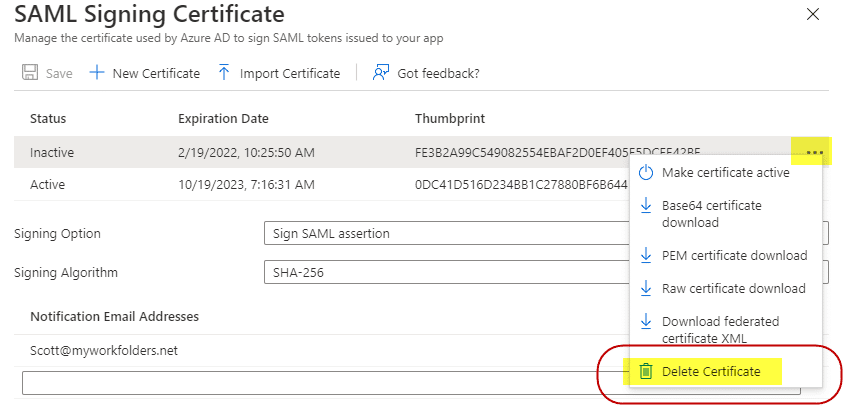Image resolution: width=844 pixels, height=415 pixels.
Task: Click the trash can Delete Certificate icon
Action: (x=646, y=371)
